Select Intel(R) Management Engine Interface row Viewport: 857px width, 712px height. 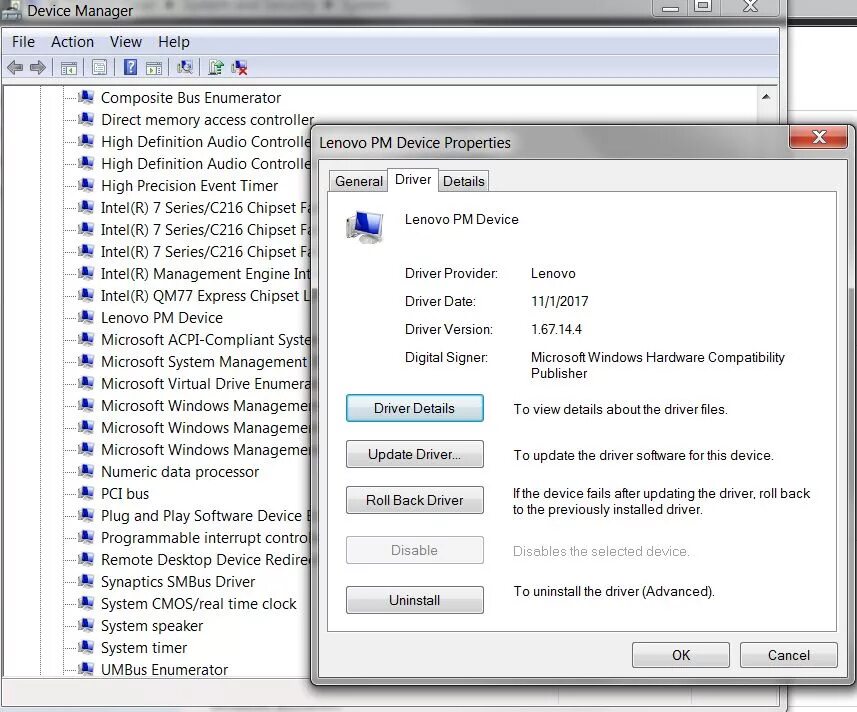pyautogui.click(x=205, y=273)
